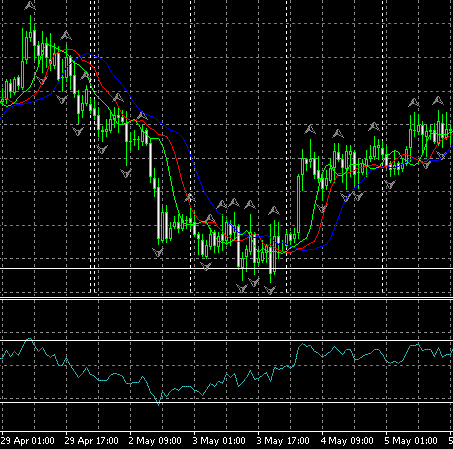Select the 3 May 17:00 time axis label

pyautogui.click(x=283, y=441)
